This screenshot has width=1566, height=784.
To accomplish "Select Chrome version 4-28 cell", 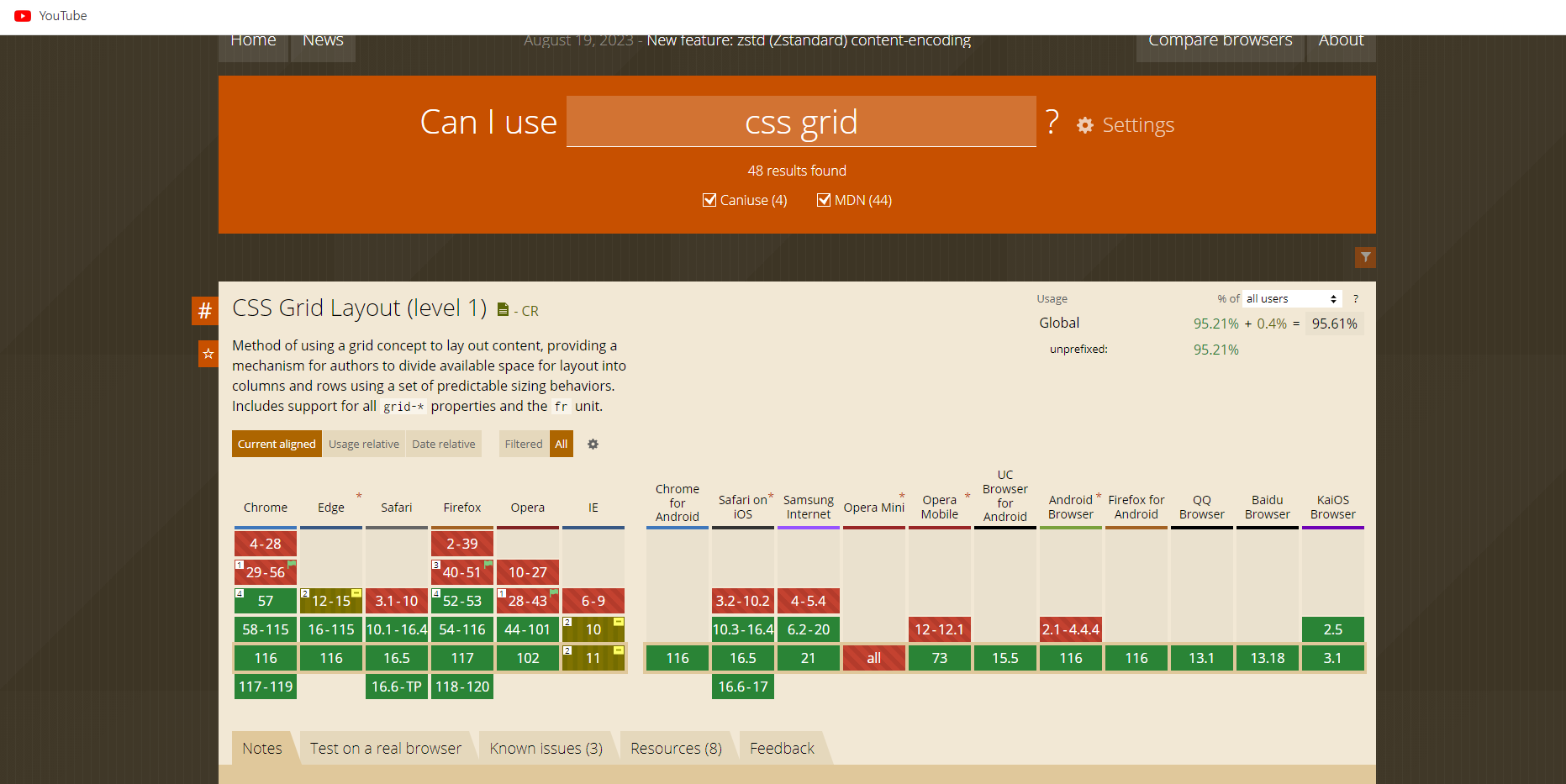I will tap(266, 544).
